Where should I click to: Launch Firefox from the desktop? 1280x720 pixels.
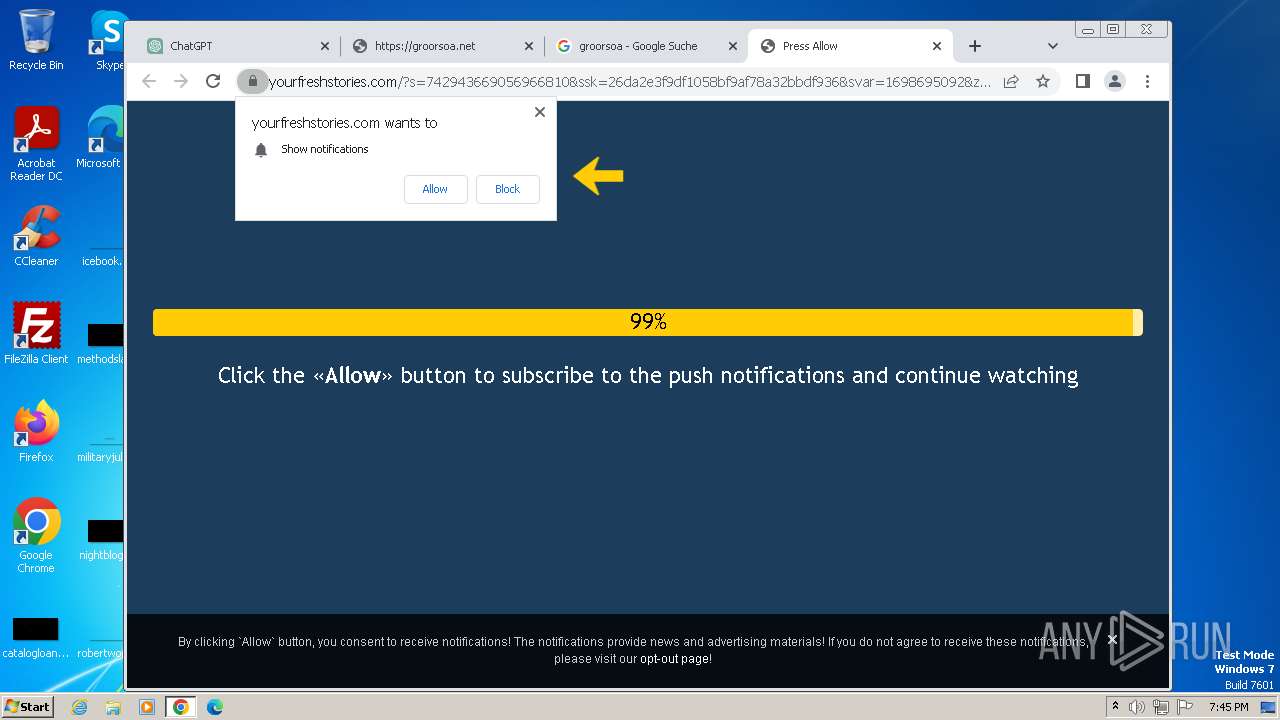[x=36, y=431]
